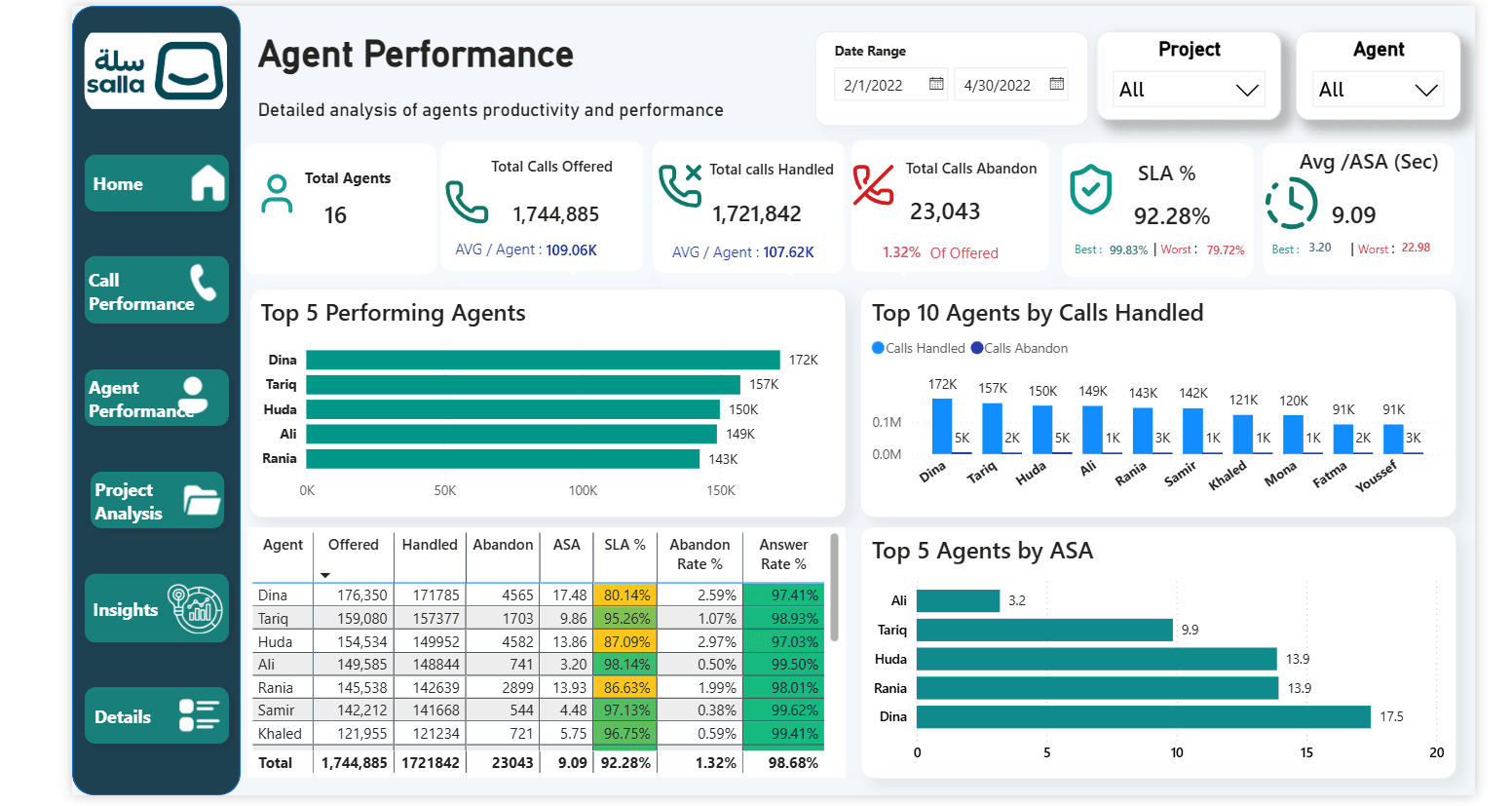Click the SLA % shield icon
The image size is (1512, 806).
click(x=1090, y=189)
